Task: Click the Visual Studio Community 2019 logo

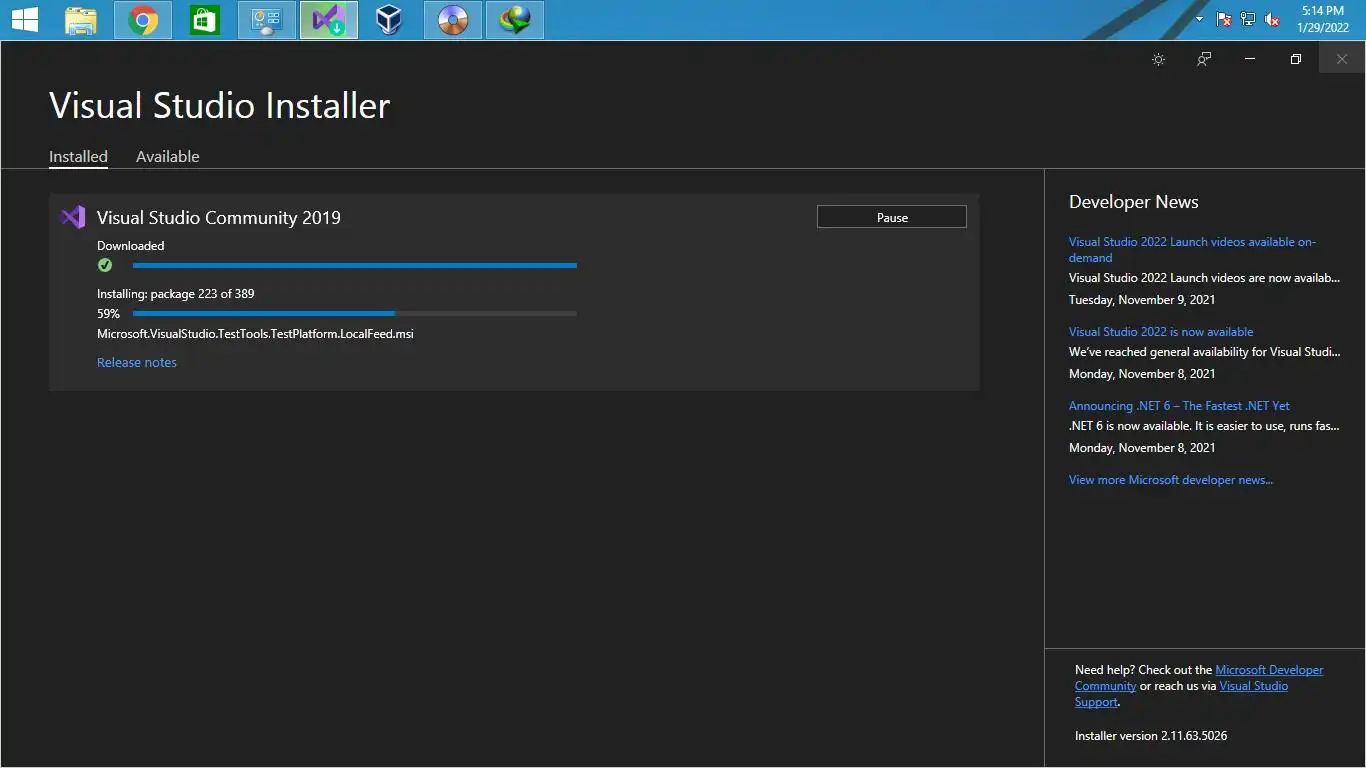Action: click(x=73, y=217)
